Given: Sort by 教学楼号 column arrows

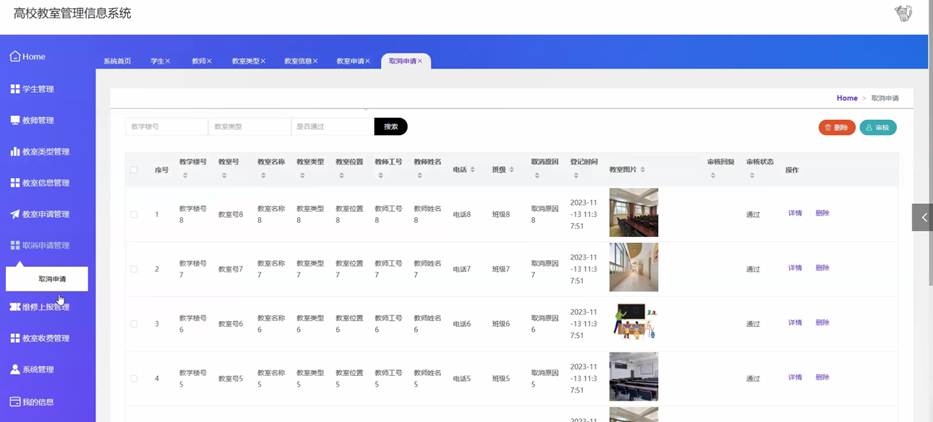Looking at the screenshot, I should 185,176.
